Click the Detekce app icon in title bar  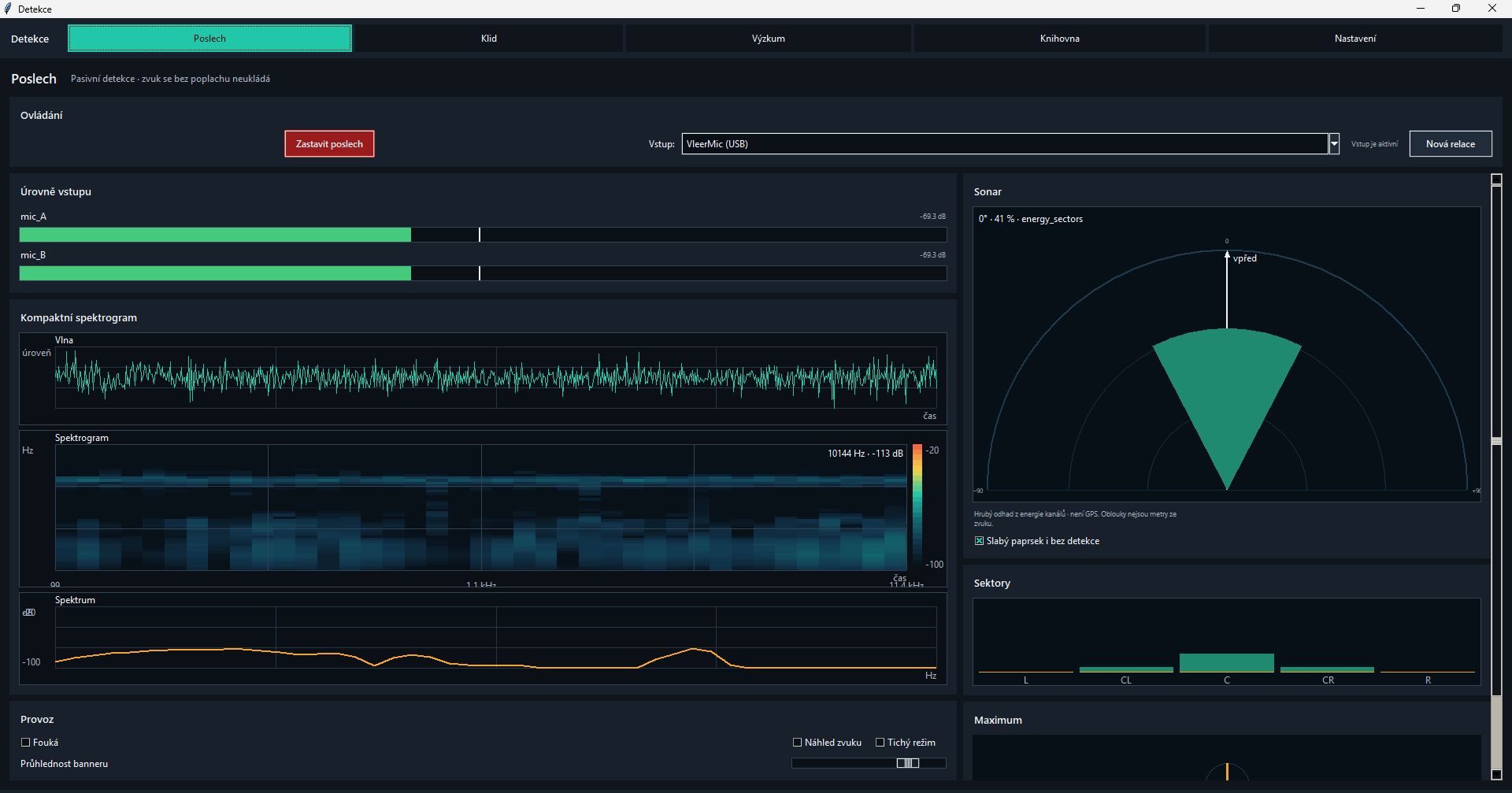[x=8, y=9]
